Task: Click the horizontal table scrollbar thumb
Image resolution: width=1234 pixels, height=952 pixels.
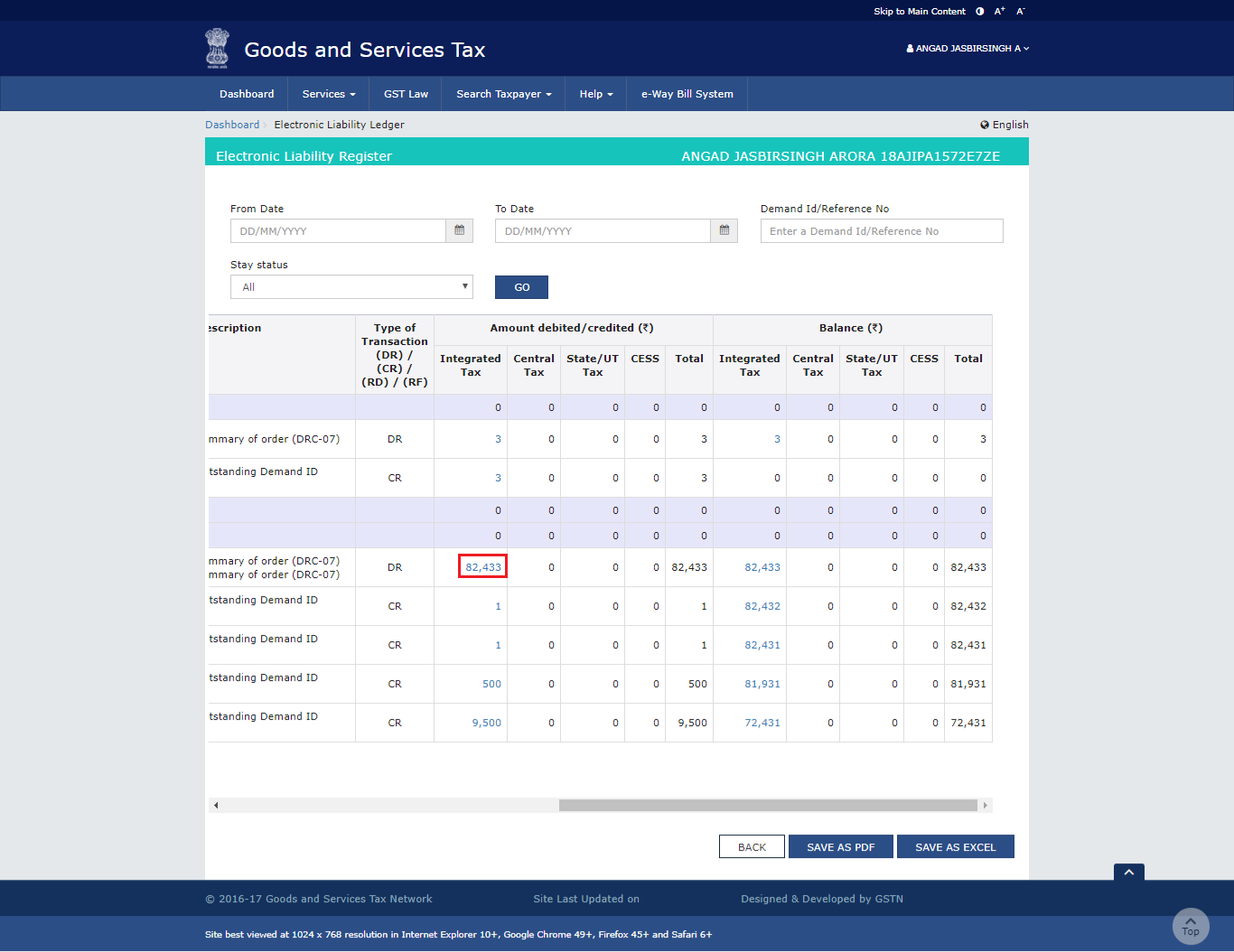Action: (768, 806)
